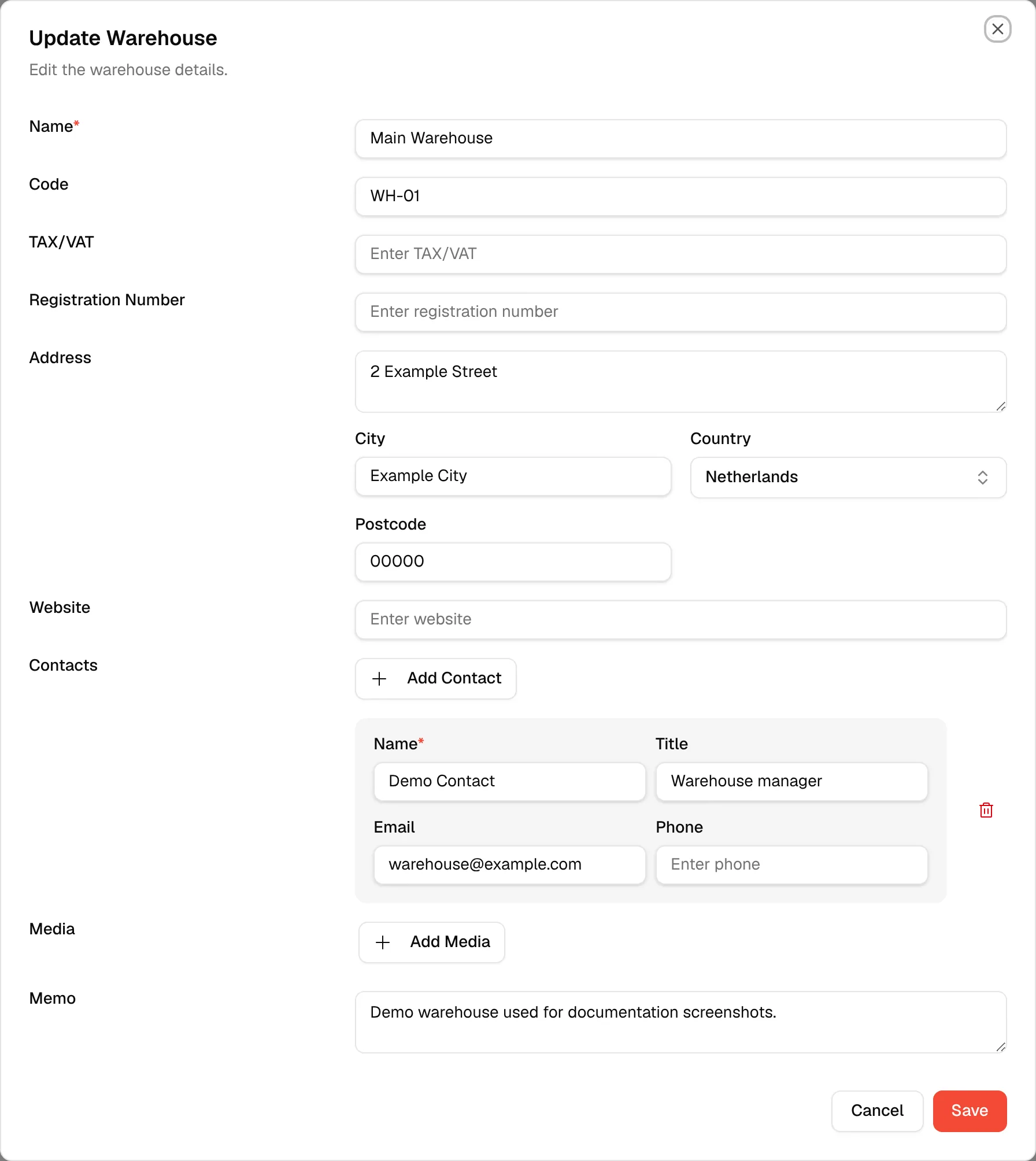This screenshot has height=1161, width=1036.
Task: Click the Code field containing WH-01
Action: 680,197
